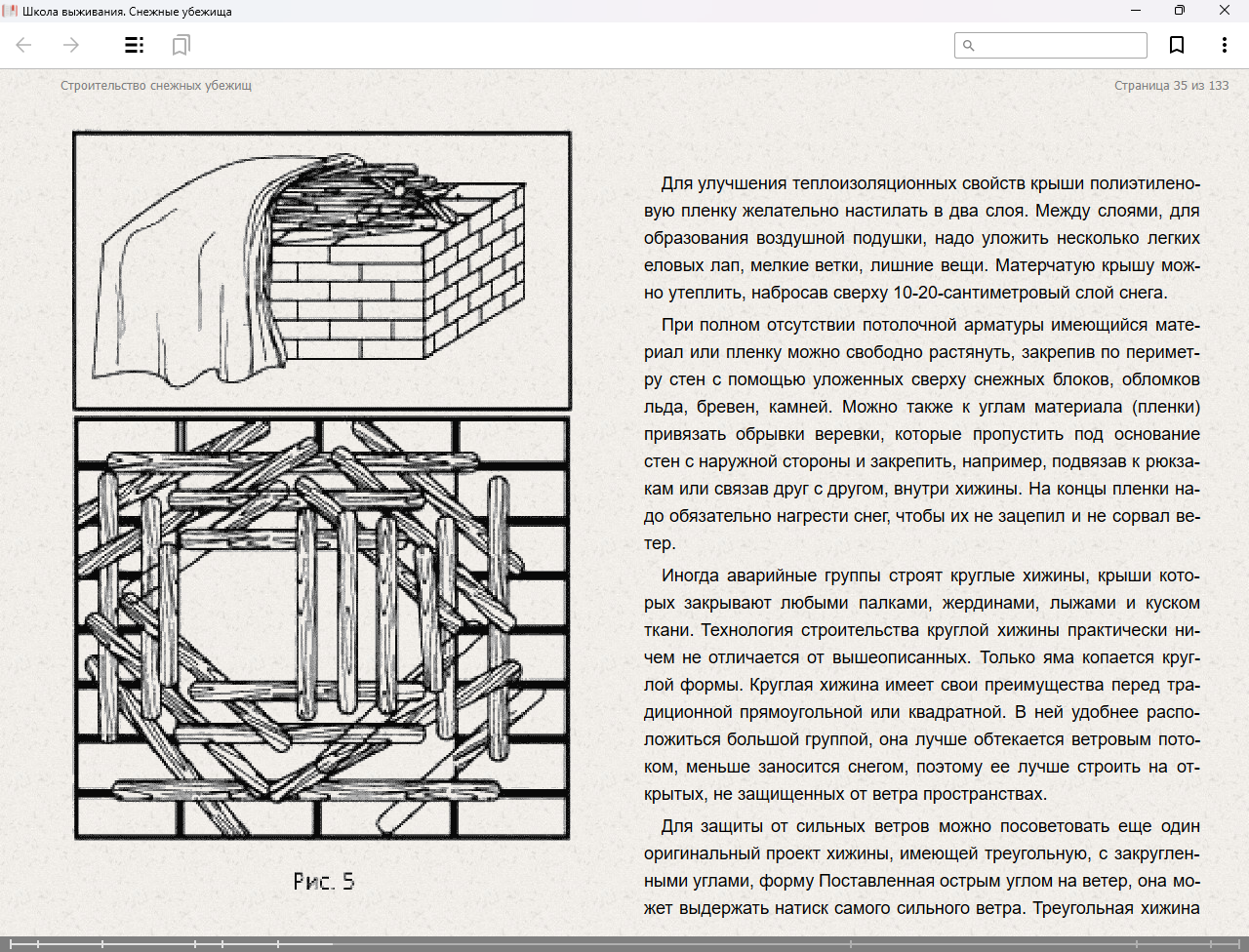Open the table of contents
The image size is (1249, 952).
pos(135,45)
